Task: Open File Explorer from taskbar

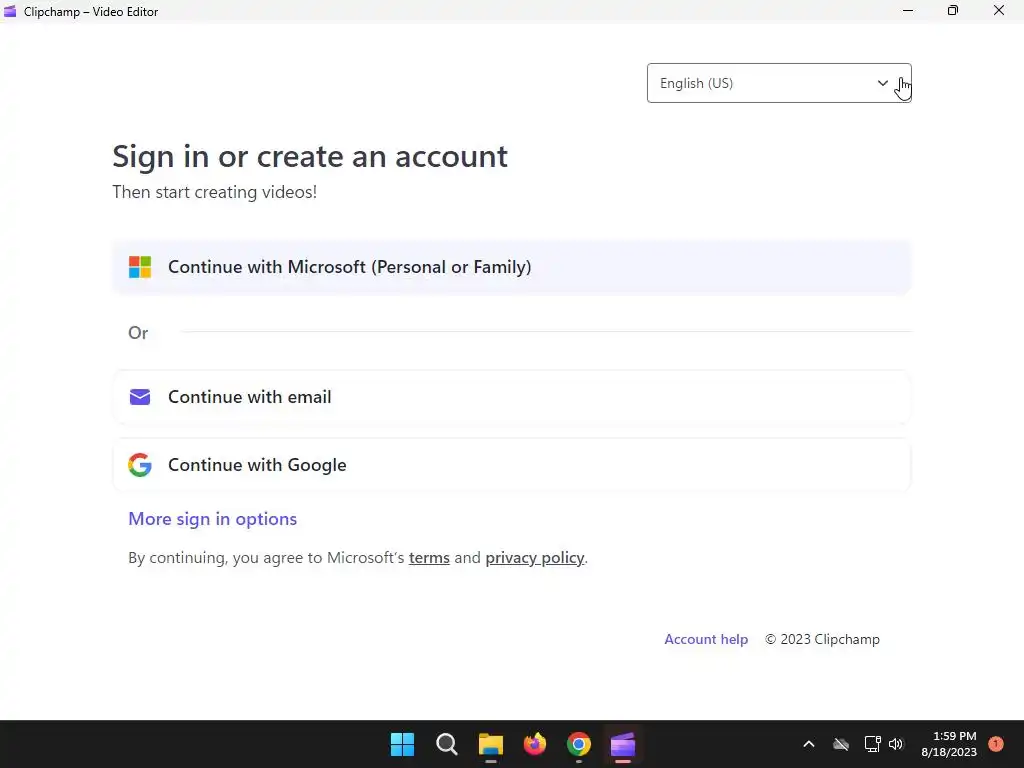Action: point(490,744)
